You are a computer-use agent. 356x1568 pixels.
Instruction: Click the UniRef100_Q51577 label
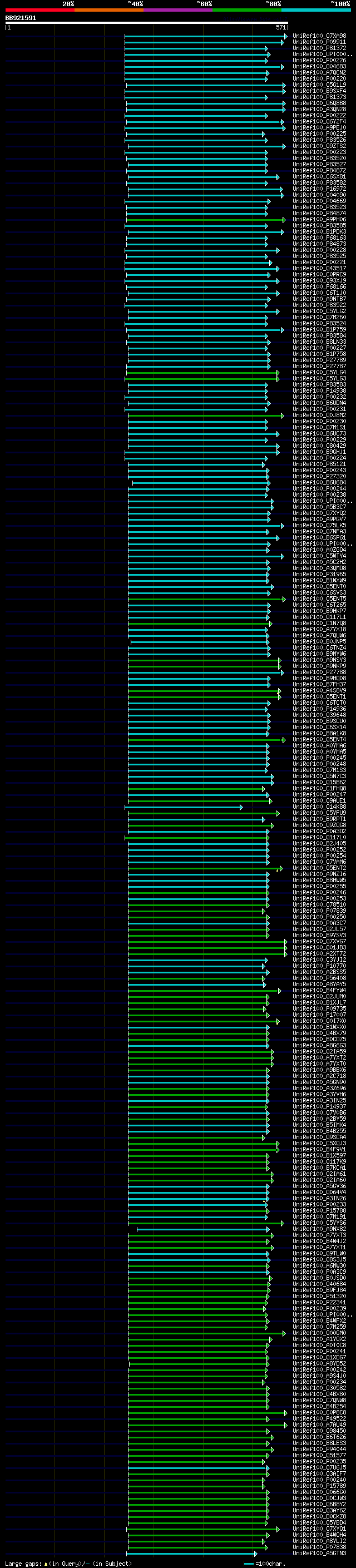[319, 1455]
